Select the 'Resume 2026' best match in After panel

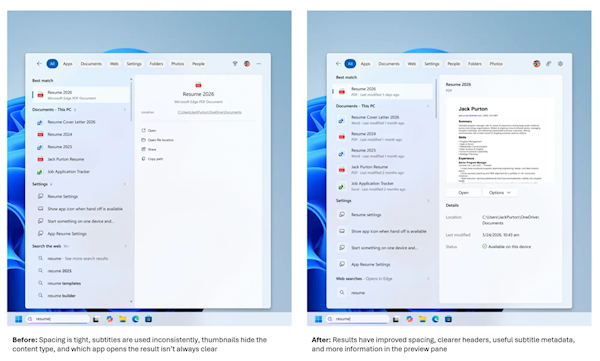coord(383,91)
